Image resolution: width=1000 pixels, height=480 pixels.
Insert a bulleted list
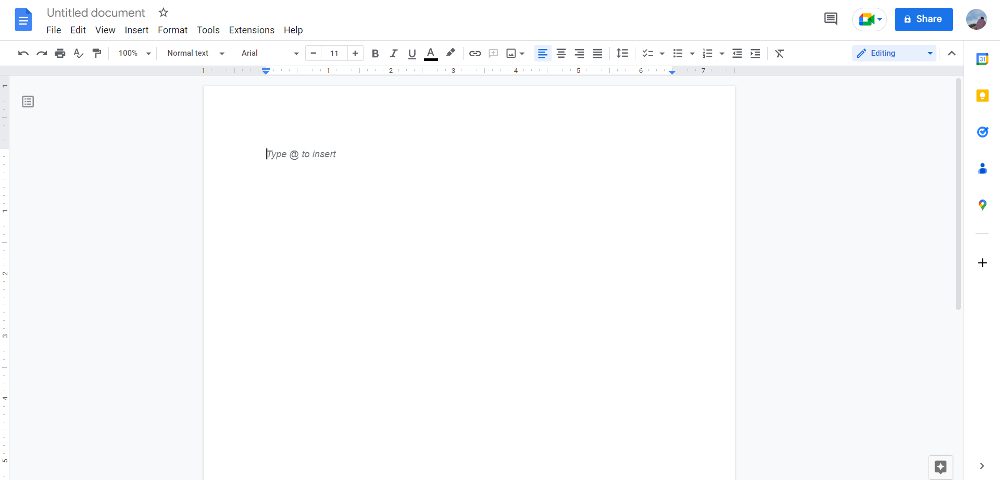tap(678, 54)
